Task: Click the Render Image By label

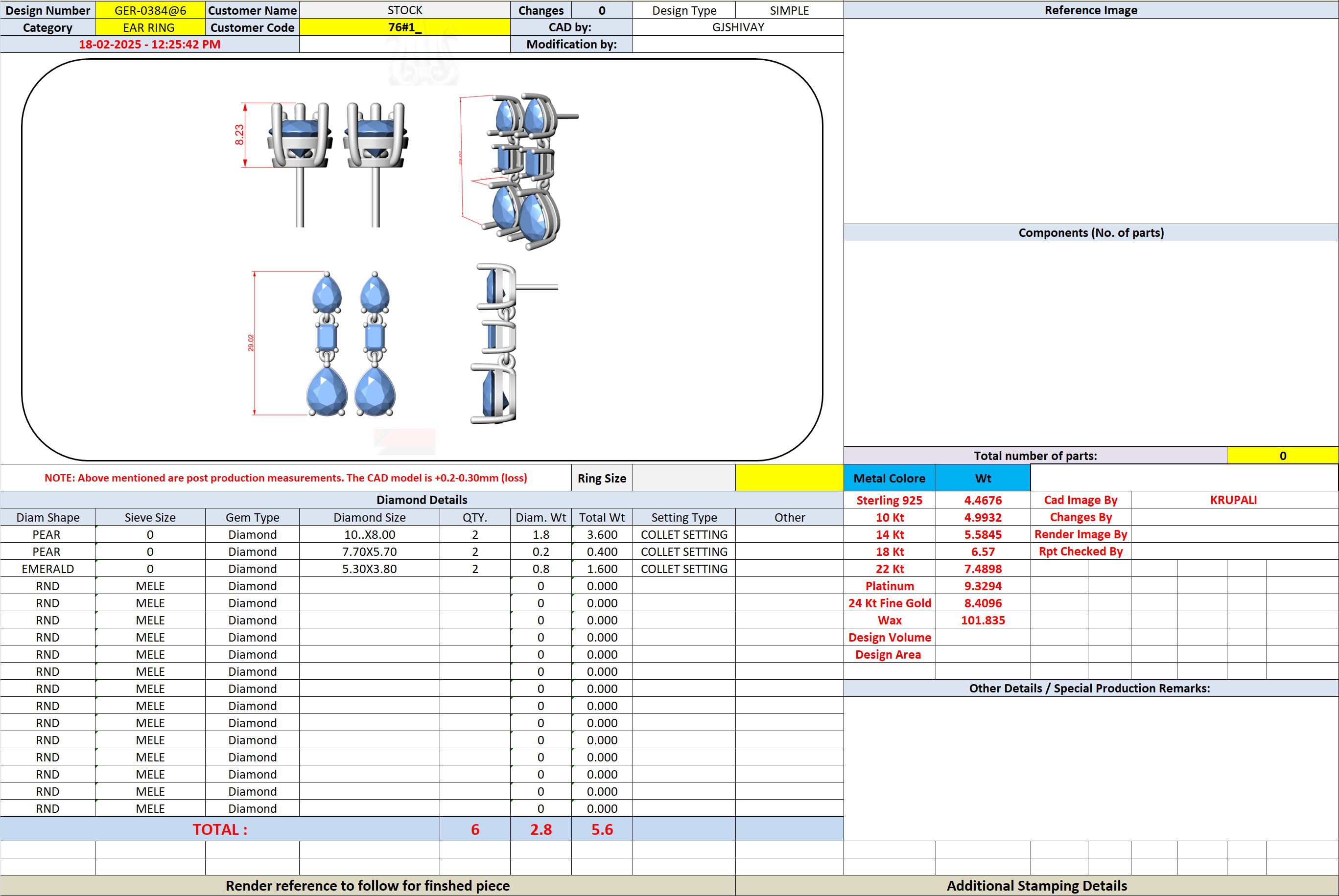Action: pos(1081,534)
